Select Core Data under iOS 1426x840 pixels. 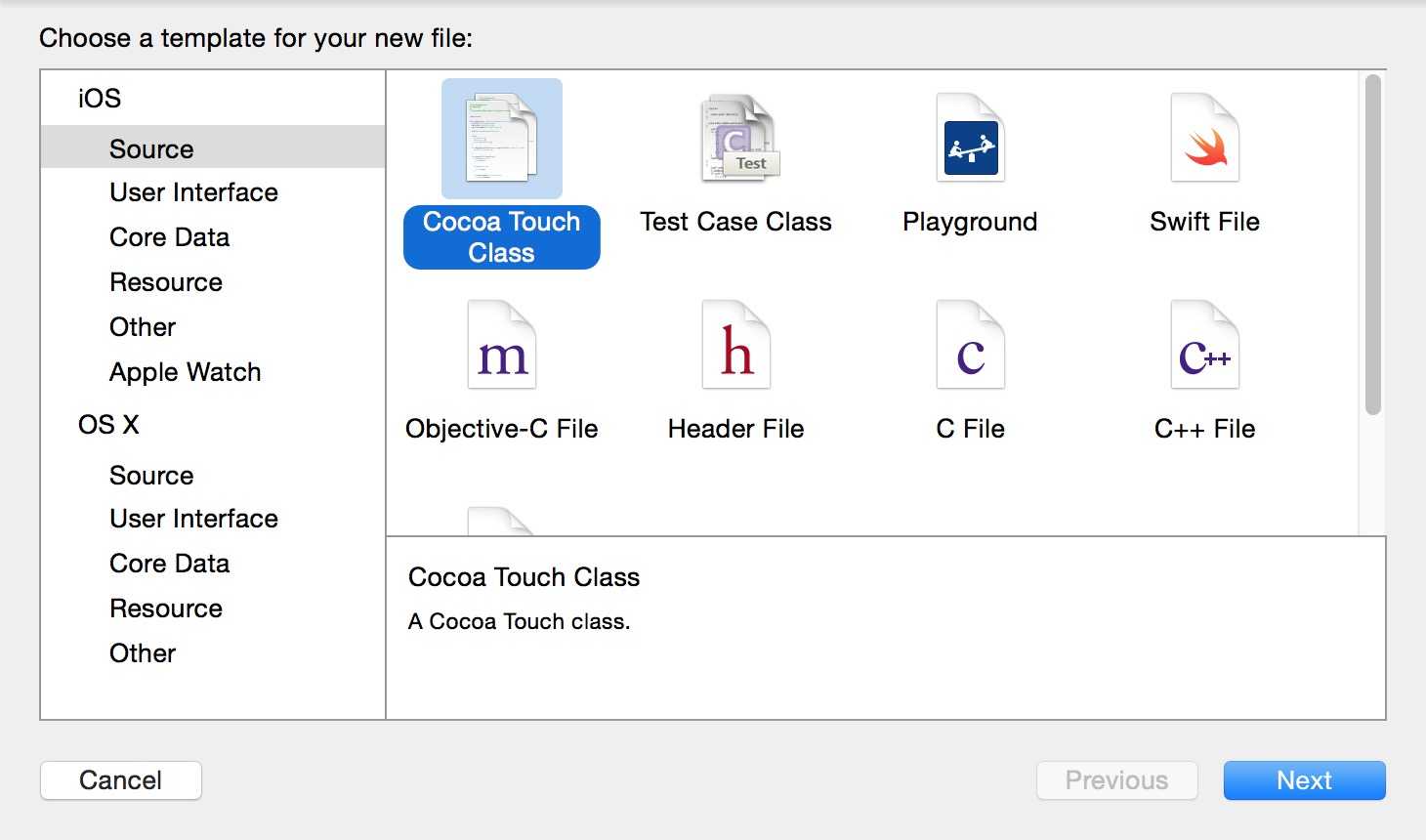[170, 237]
